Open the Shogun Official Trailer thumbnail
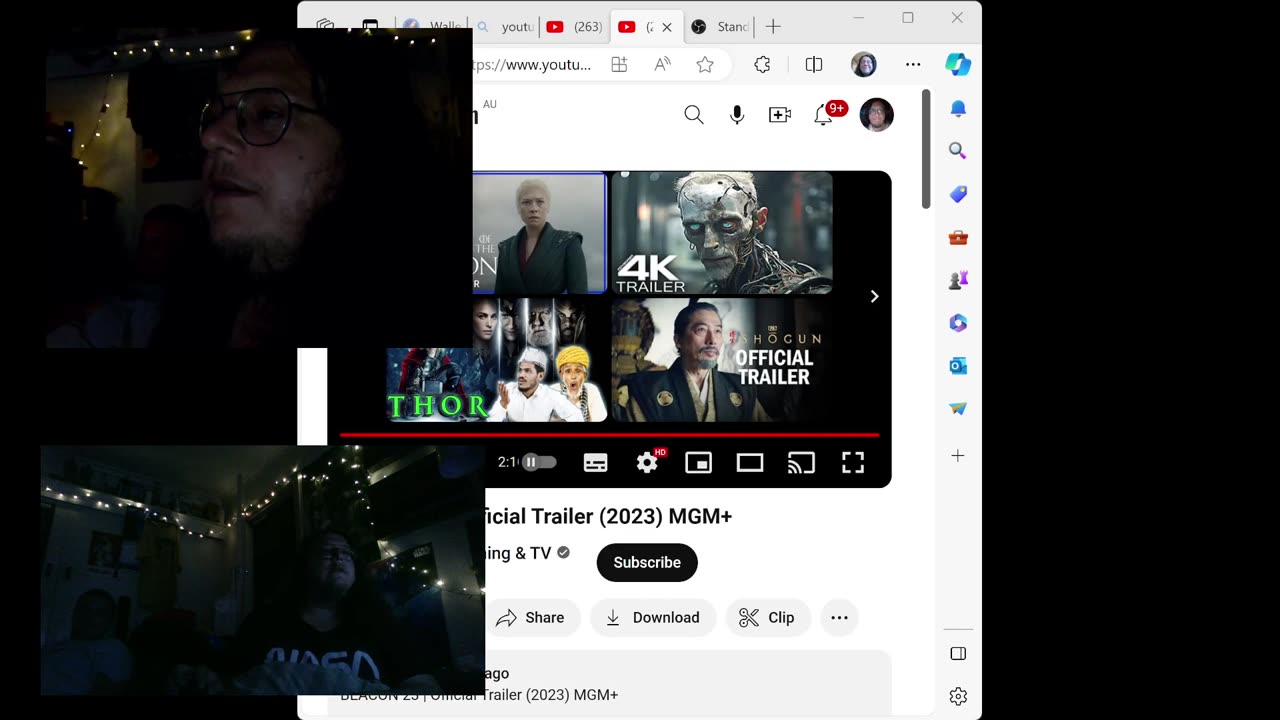Screen dimensions: 1280x720 [x=722, y=360]
